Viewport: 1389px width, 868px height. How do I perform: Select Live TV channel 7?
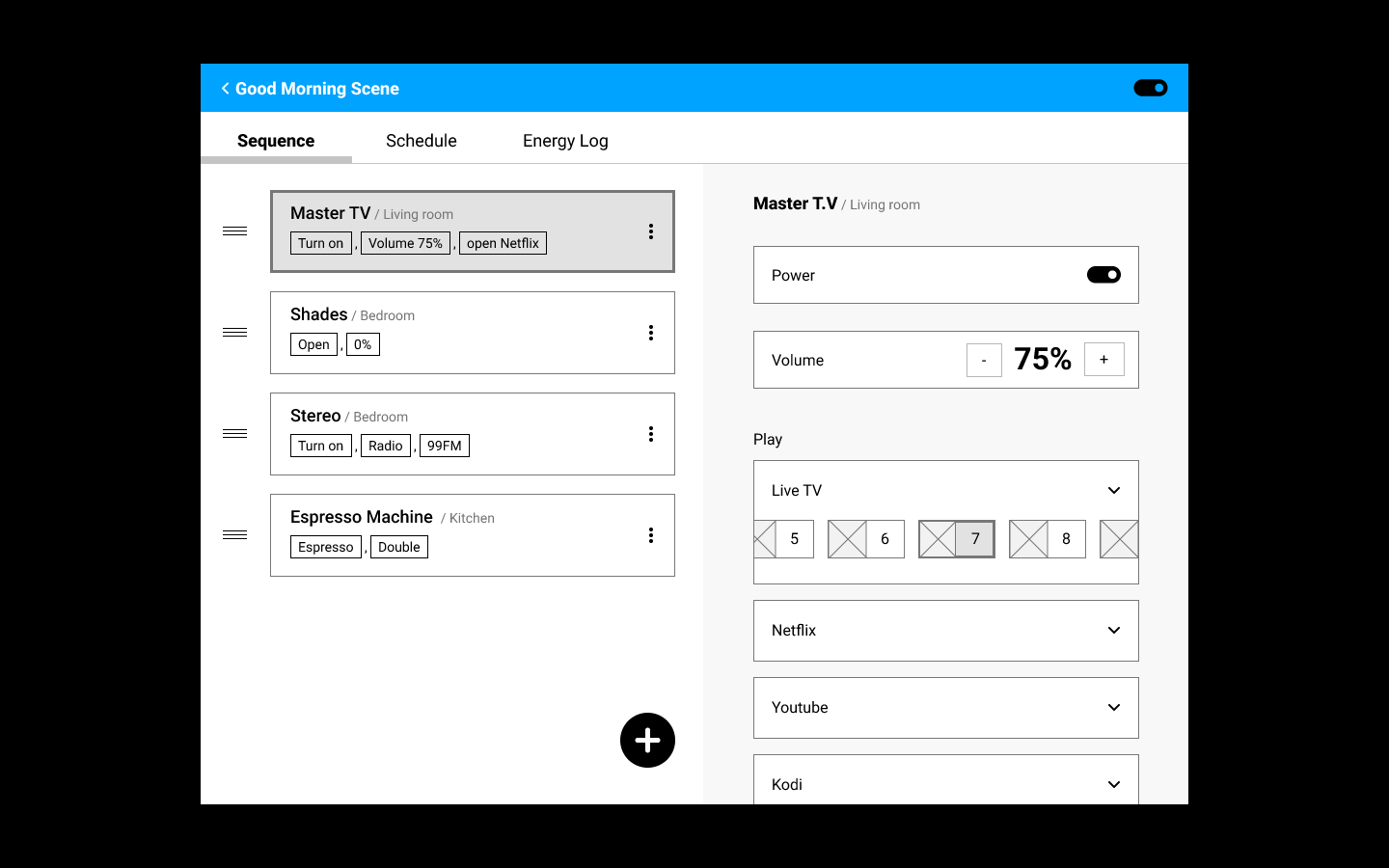click(x=957, y=539)
